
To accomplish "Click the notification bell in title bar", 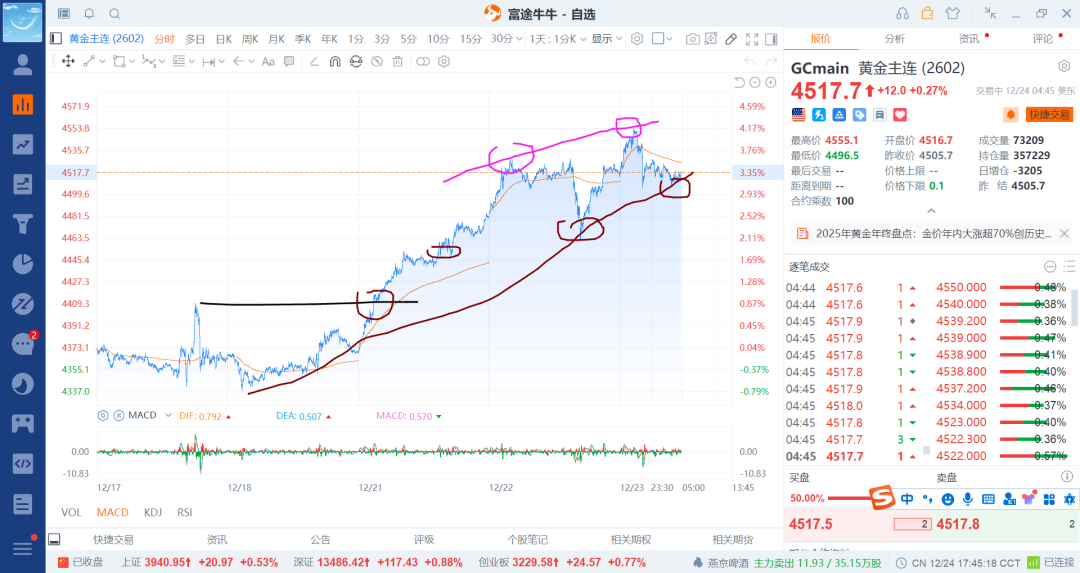I will click(89, 14).
